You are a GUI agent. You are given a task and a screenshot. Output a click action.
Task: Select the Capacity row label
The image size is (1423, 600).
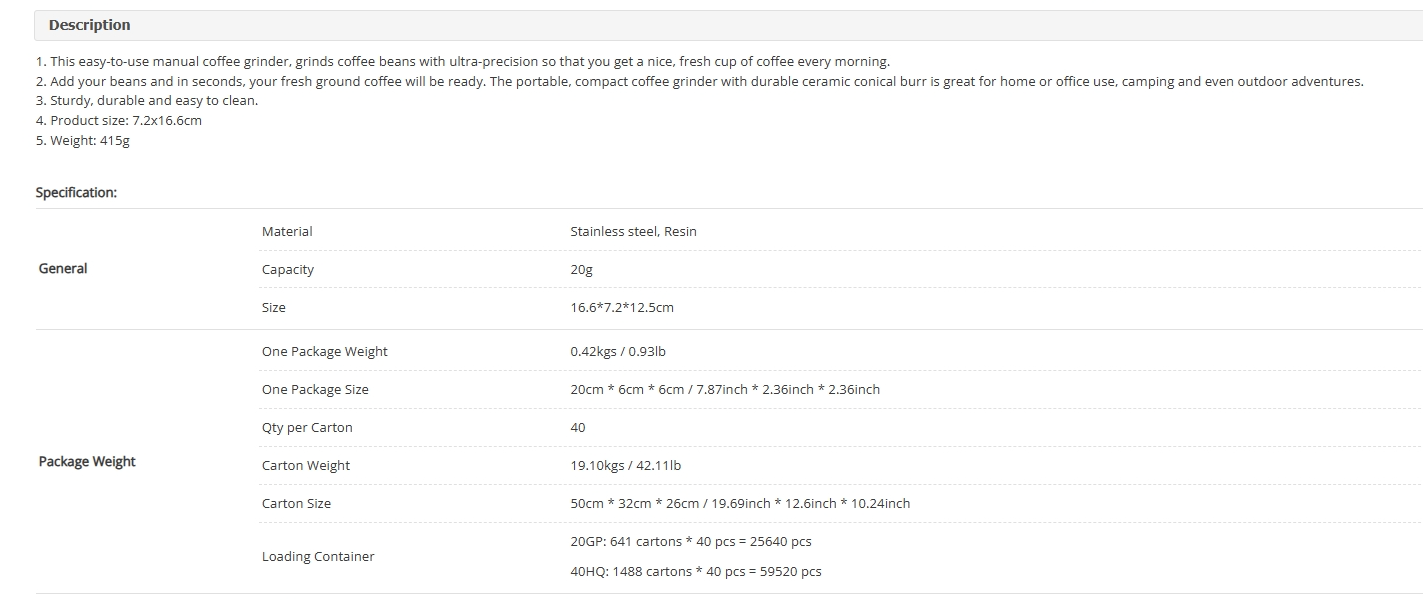[x=288, y=269]
